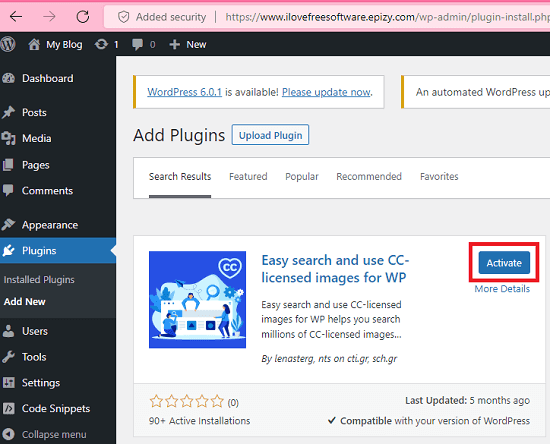This screenshot has height=444, width=550.
Task: Click the Added security shield icon
Action: pyautogui.click(x=123, y=17)
